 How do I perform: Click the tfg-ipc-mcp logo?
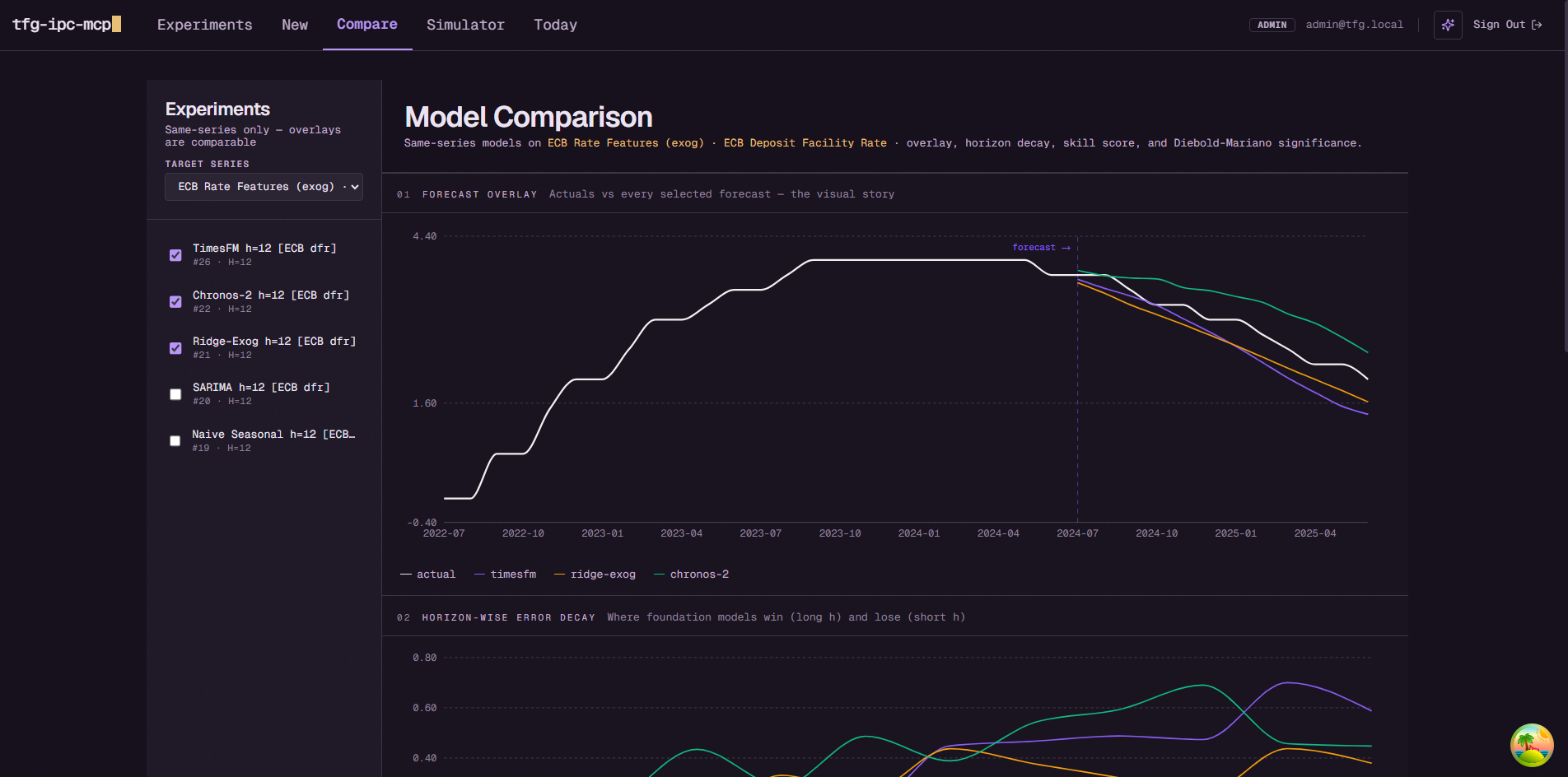pos(67,24)
